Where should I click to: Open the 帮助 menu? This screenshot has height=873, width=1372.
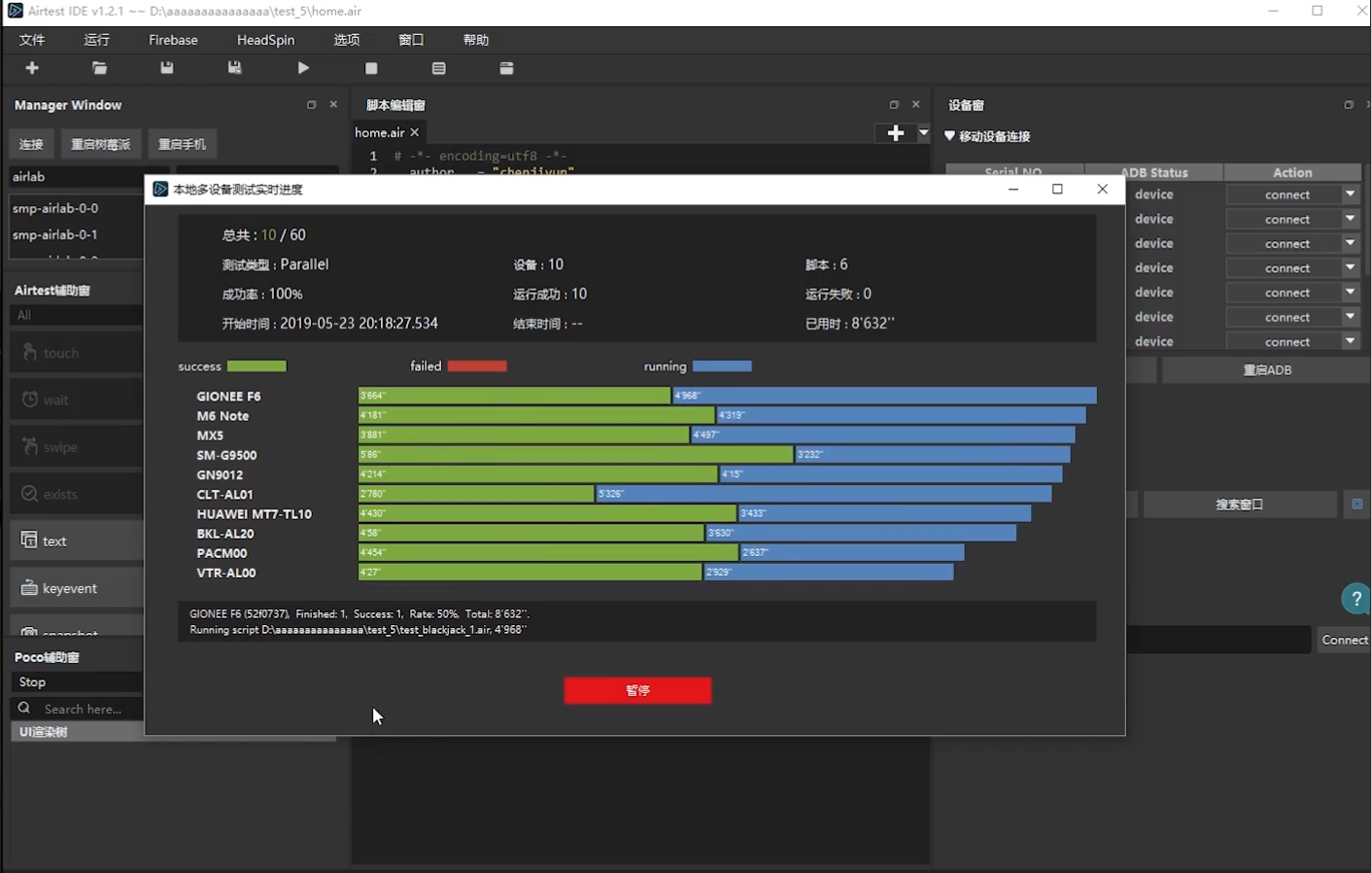pyautogui.click(x=476, y=40)
